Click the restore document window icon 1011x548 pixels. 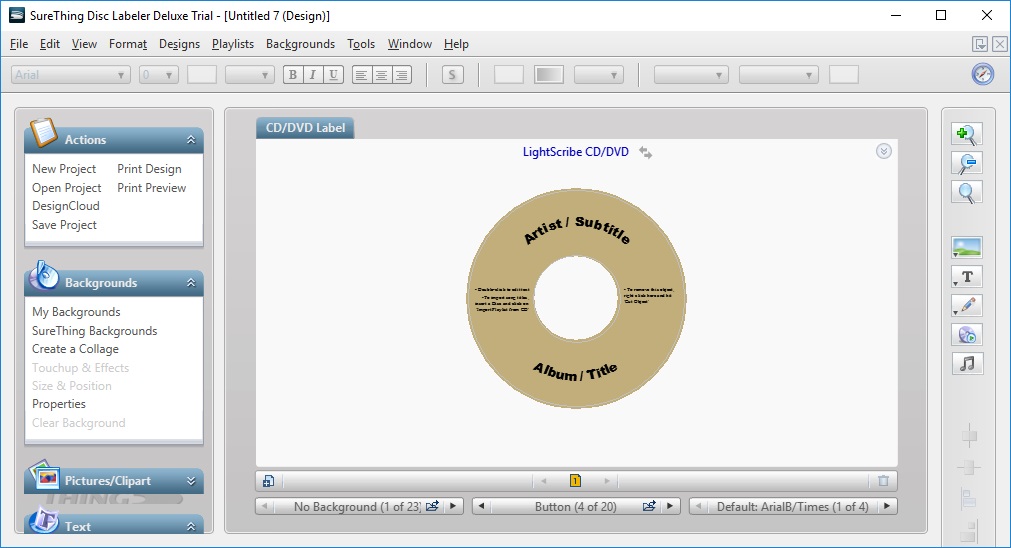[x=980, y=44]
